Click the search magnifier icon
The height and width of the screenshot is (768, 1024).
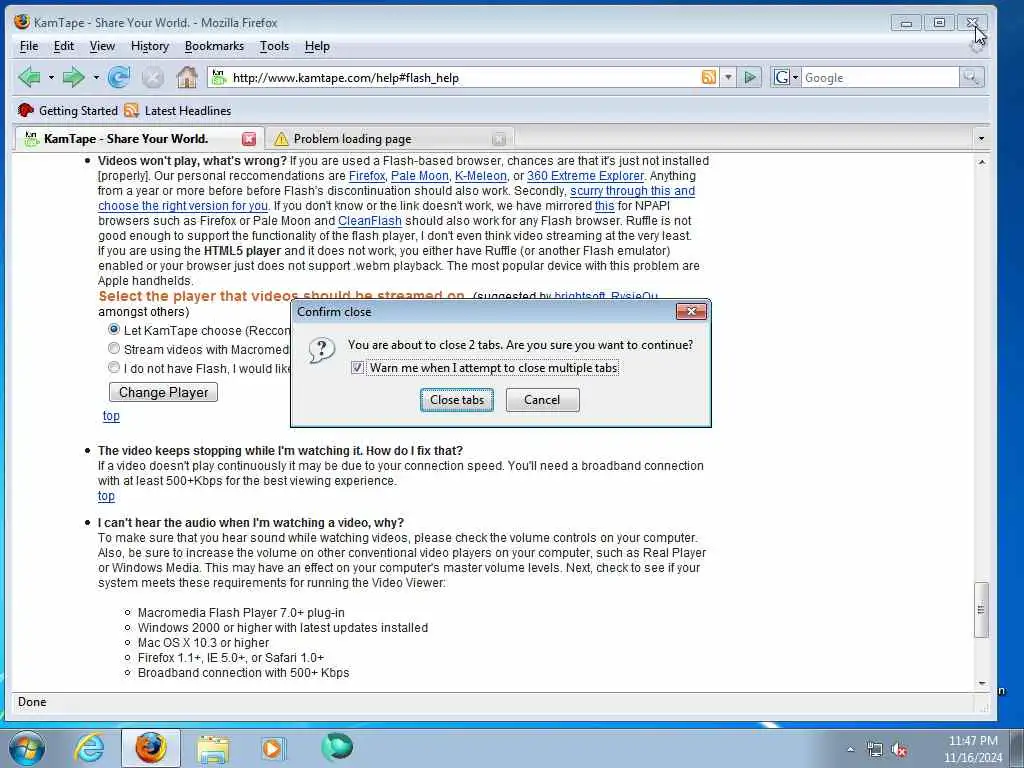[x=970, y=78]
